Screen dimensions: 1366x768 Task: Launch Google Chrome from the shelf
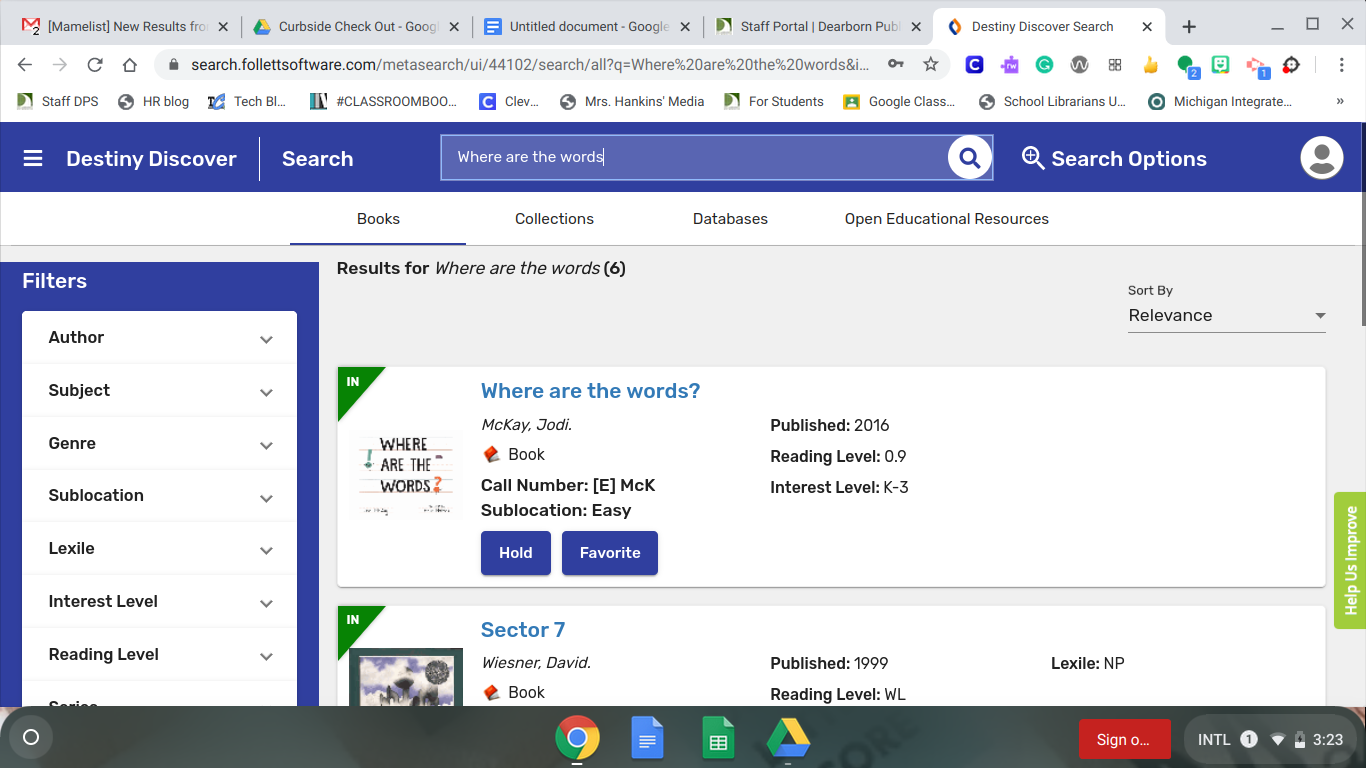click(577, 739)
